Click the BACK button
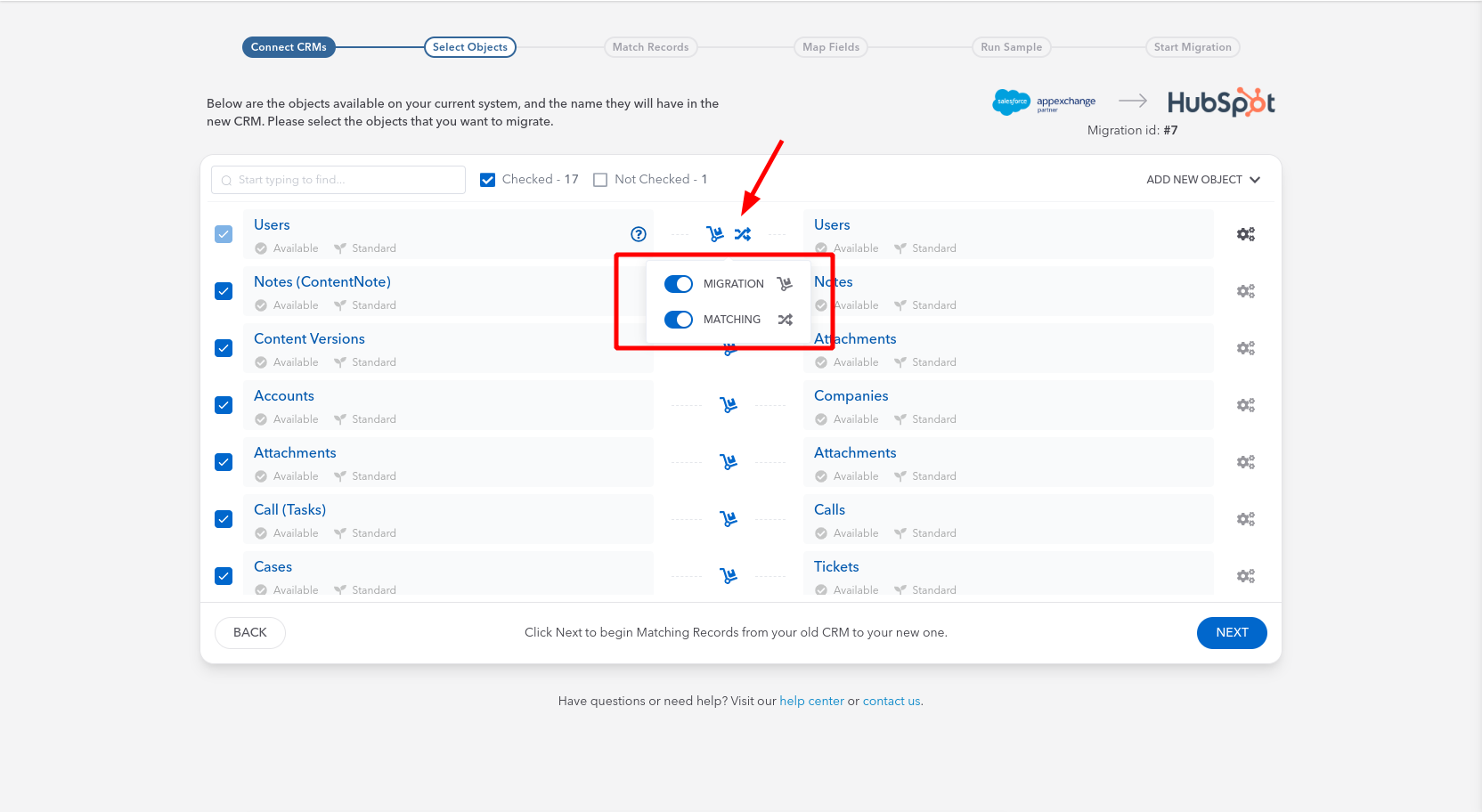Screen dimensions: 1482x812 (x=250, y=633)
